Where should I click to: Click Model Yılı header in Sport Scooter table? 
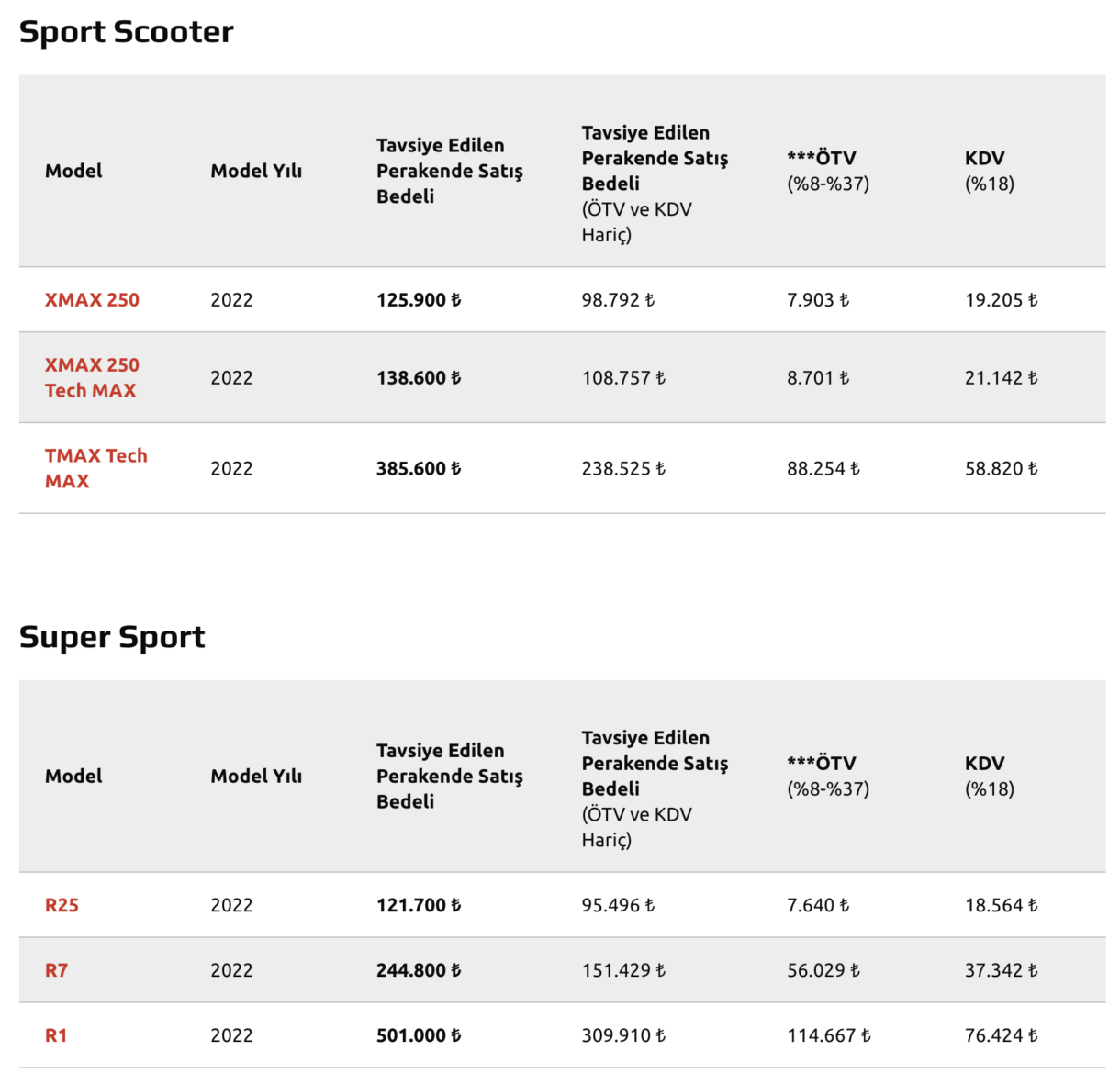pyautogui.click(x=256, y=171)
